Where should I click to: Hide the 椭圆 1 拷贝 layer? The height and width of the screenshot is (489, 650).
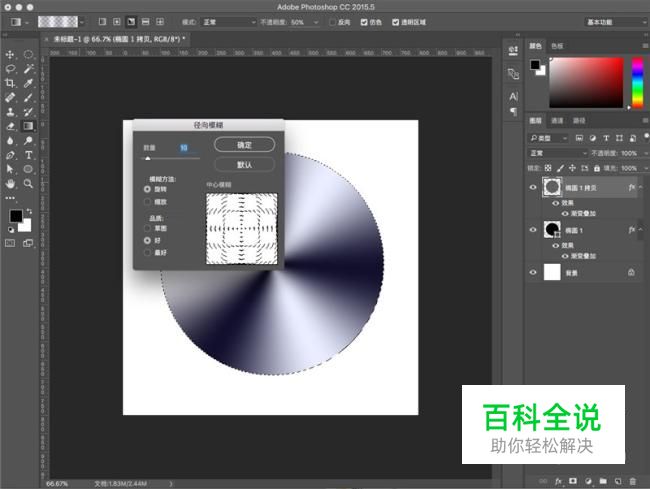click(x=533, y=187)
